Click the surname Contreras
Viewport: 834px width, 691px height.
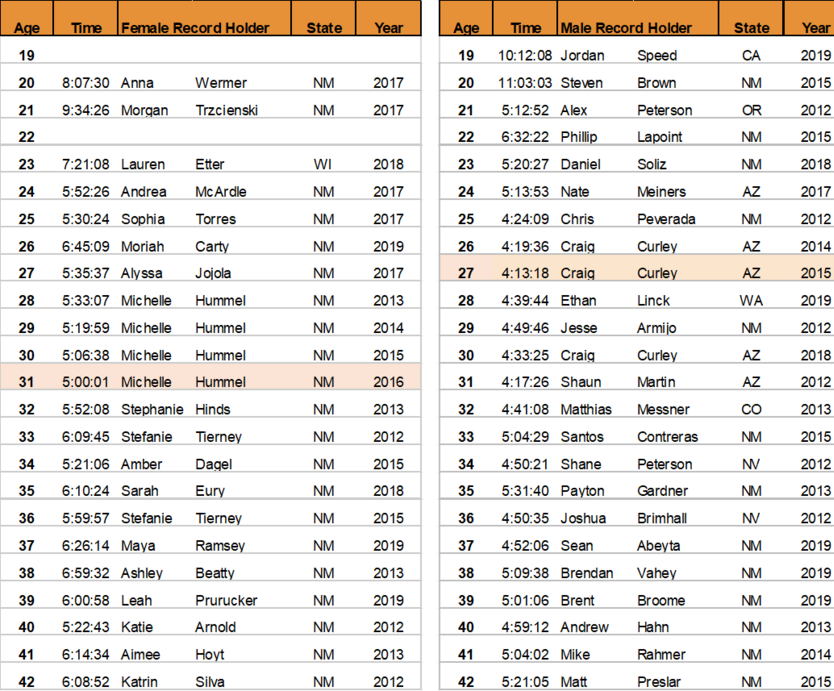point(668,437)
